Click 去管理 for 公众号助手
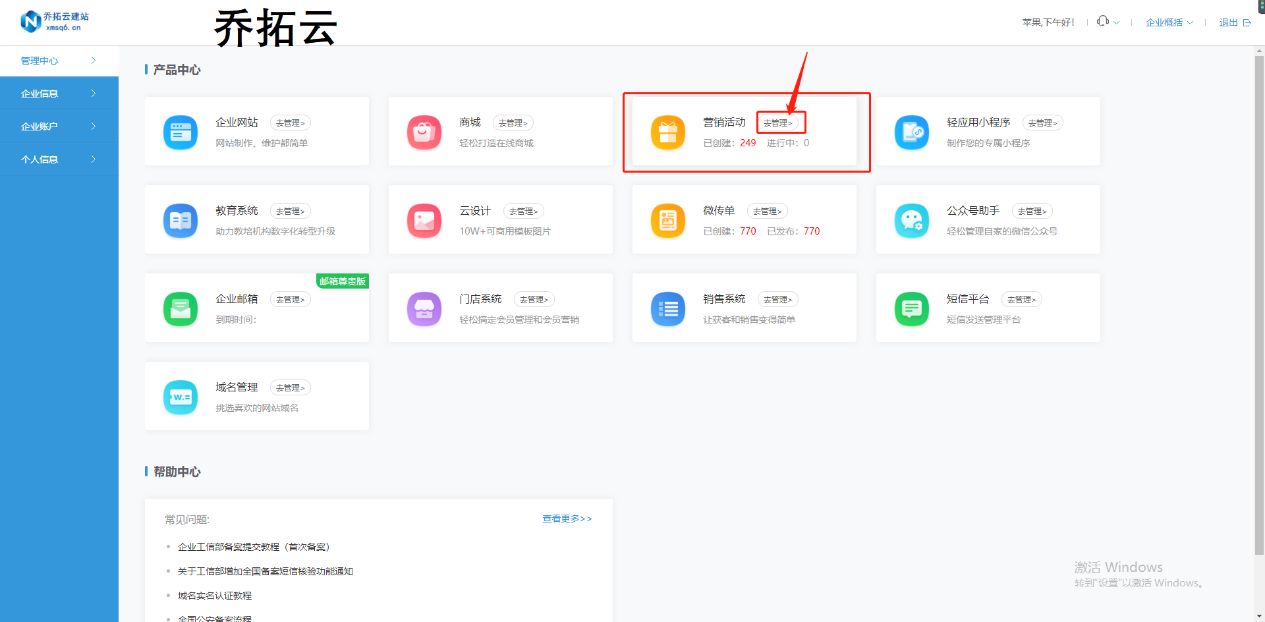 pyautogui.click(x=1032, y=211)
